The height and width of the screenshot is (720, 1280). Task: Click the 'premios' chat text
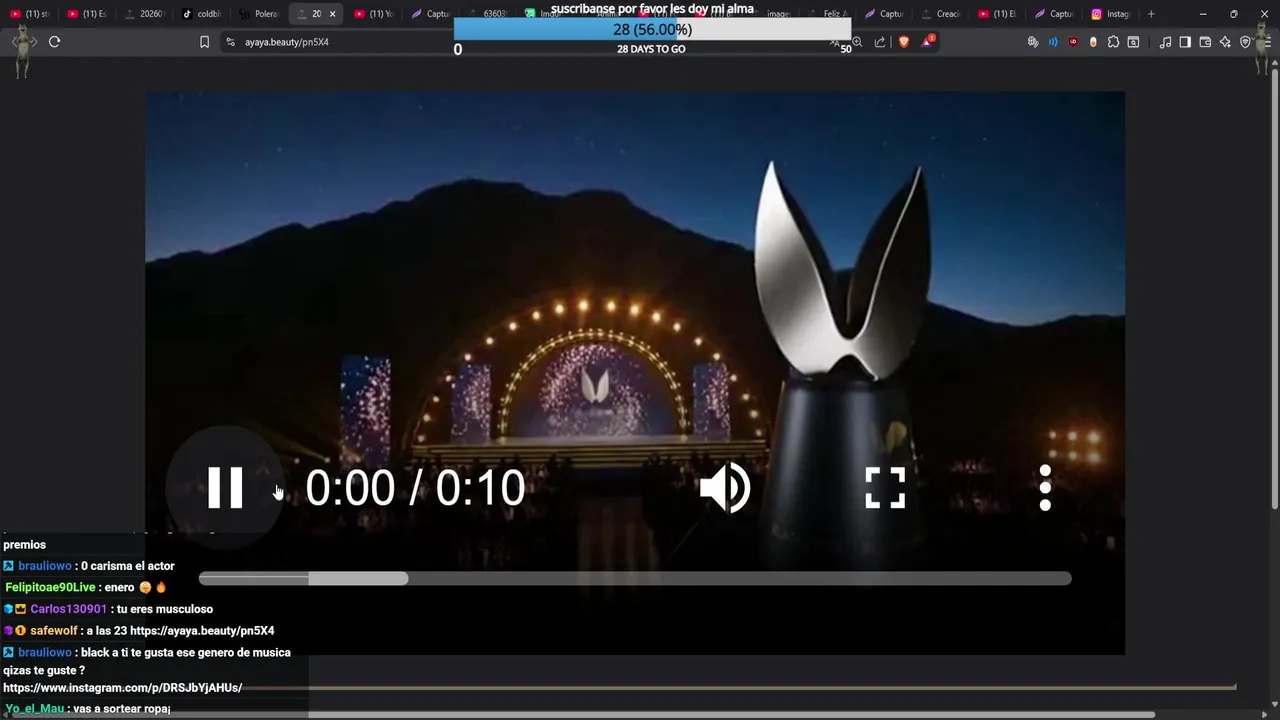[24, 545]
